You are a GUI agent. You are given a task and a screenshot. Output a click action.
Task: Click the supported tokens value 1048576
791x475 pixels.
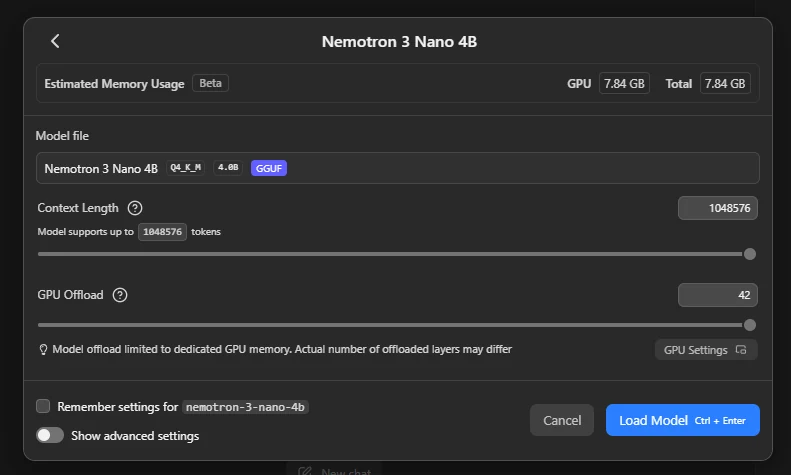point(162,232)
